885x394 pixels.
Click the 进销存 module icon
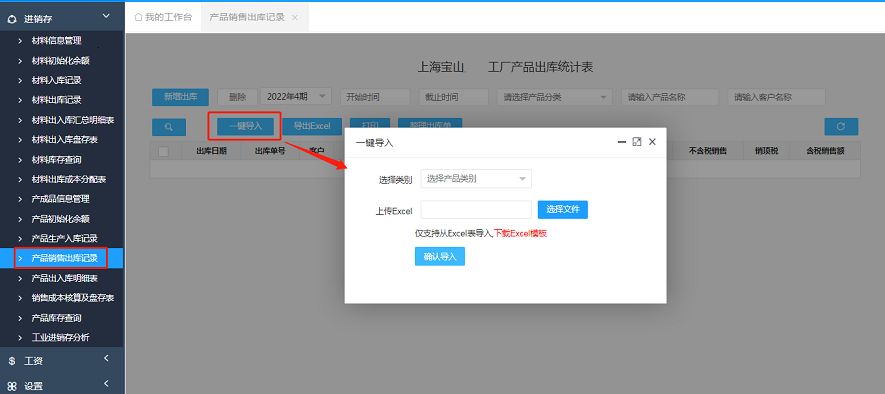[12, 19]
